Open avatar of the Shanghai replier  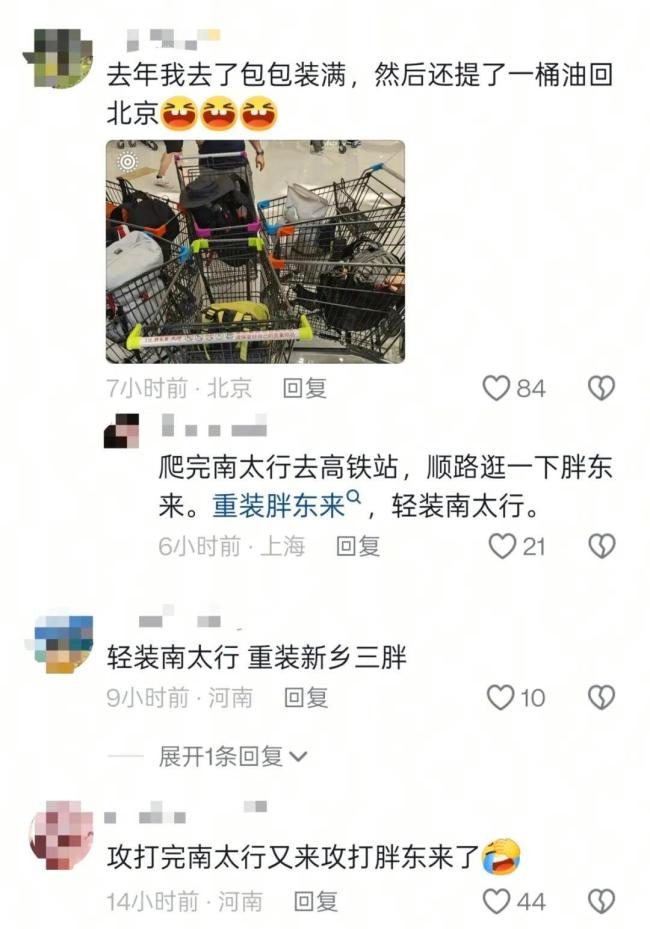click(121, 431)
